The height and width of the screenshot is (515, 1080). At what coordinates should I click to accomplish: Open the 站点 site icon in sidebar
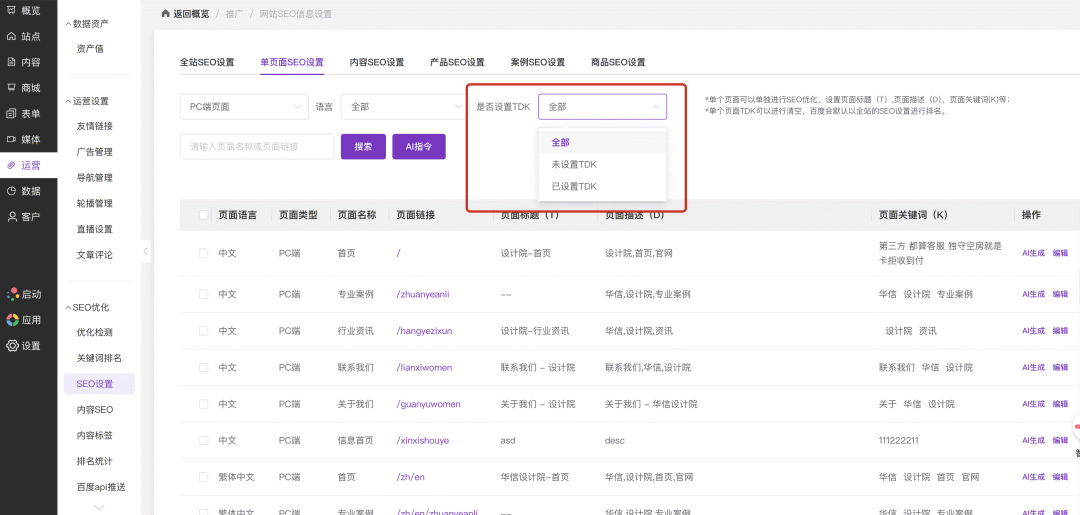11,36
